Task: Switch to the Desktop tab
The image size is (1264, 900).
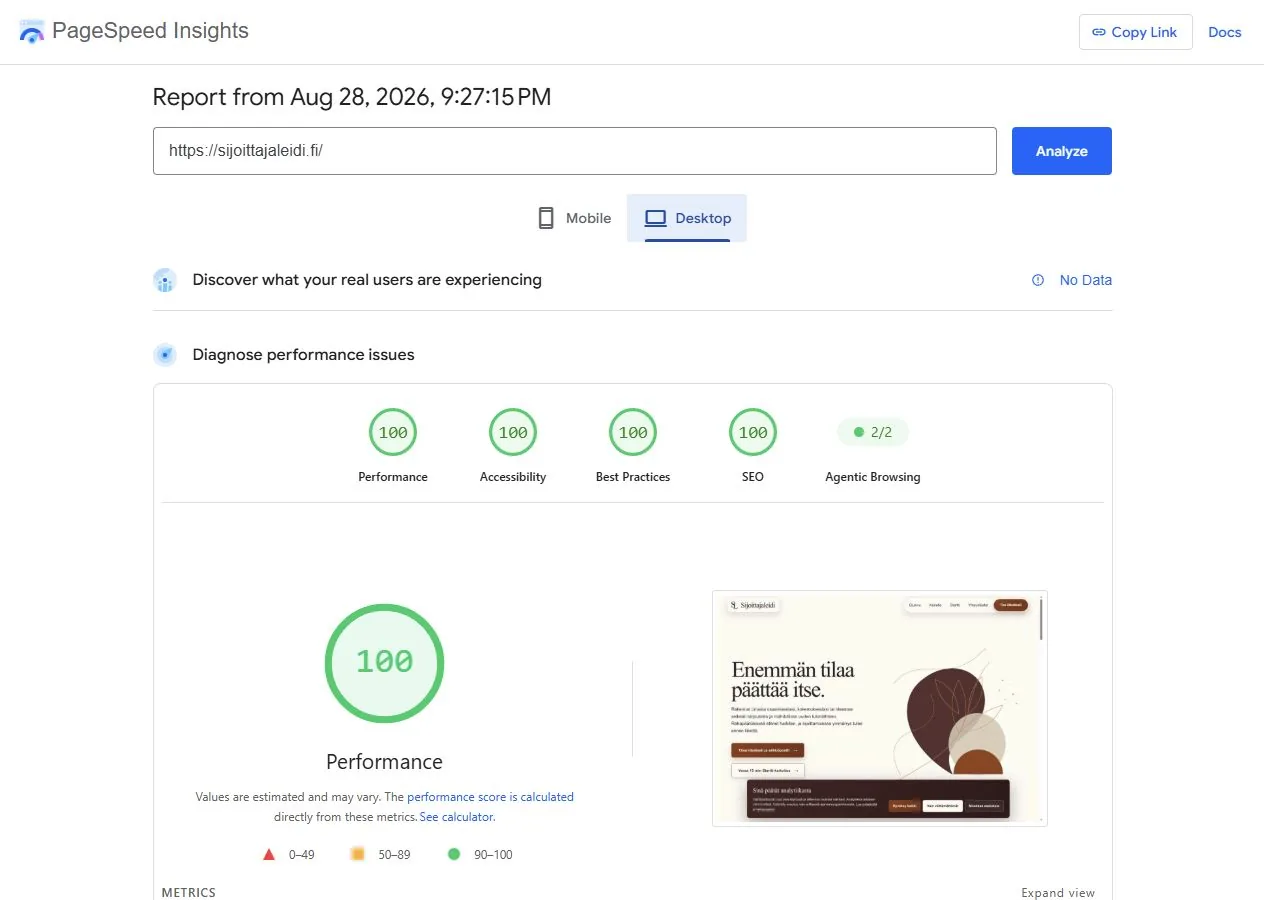Action: pos(687,218)
